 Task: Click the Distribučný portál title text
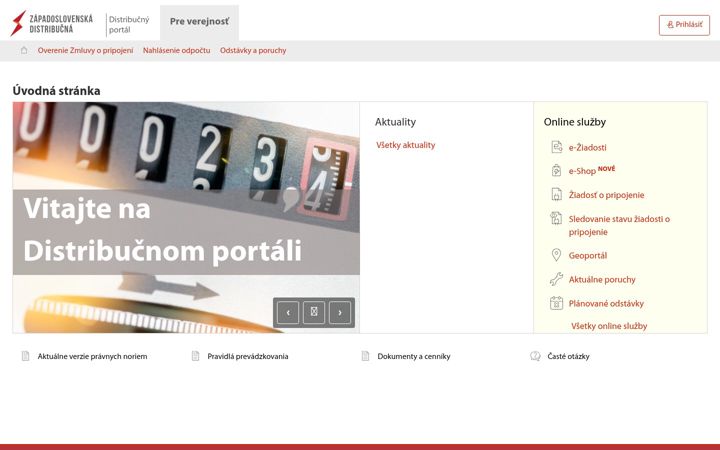[x=129, y=25]
